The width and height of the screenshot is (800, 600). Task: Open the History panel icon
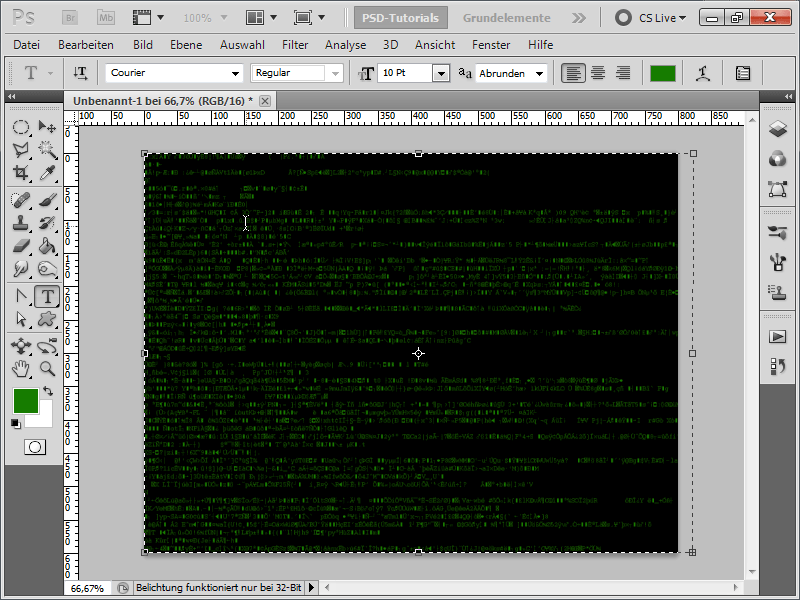[x=778, y=366]
